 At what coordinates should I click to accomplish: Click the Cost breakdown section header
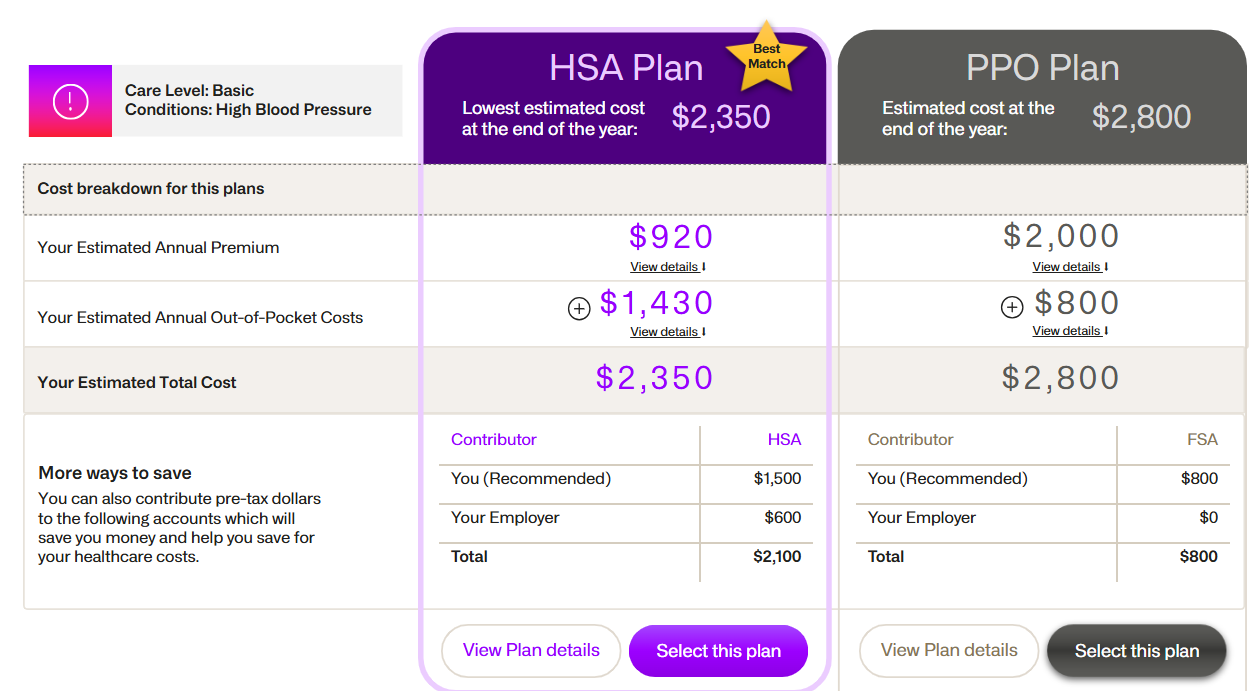(151, 189)
